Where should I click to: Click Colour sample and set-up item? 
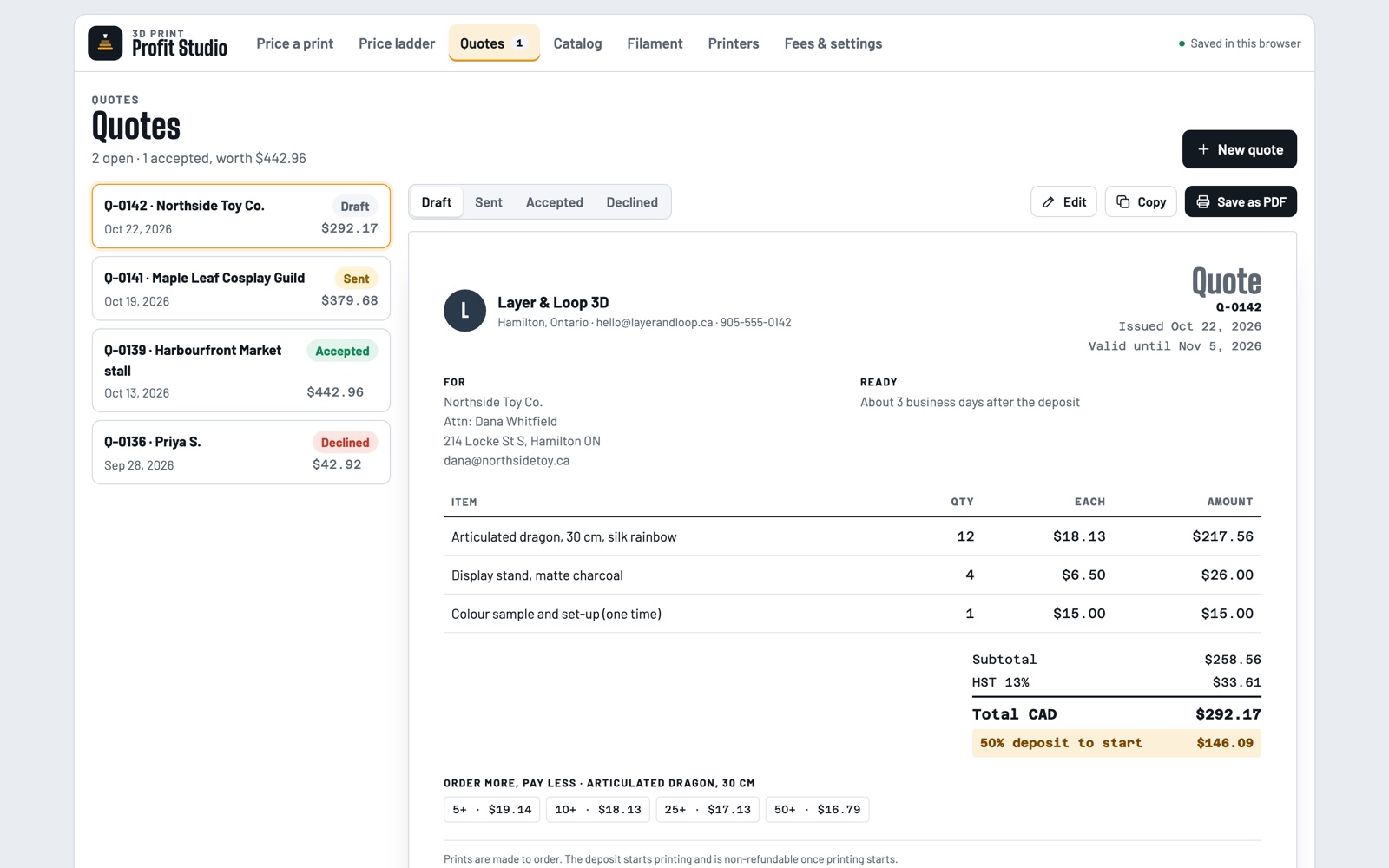(x=556, y=614)
